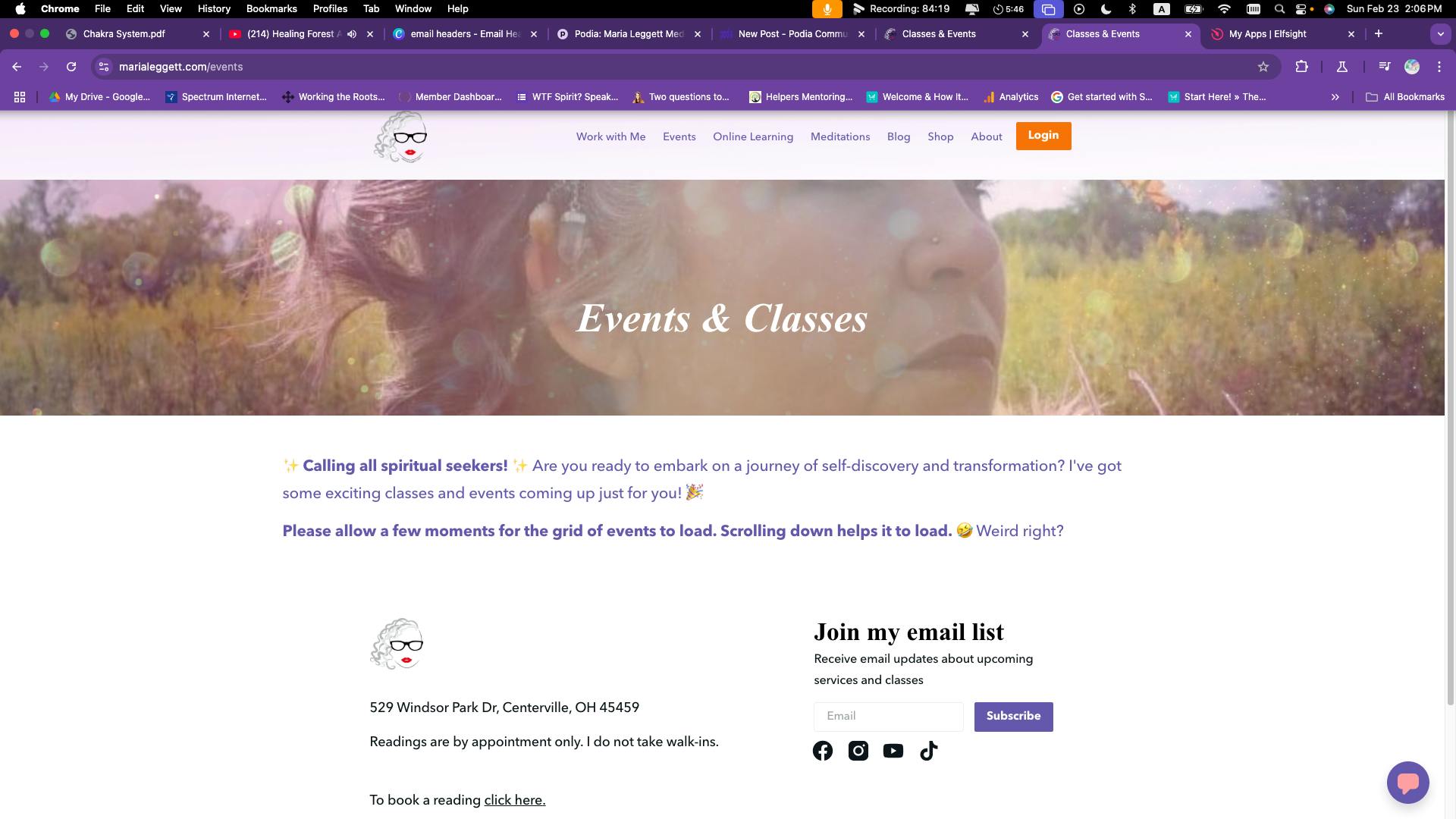
Task: Reload the page with the refresh icon
Action: [x=71, y=67]
